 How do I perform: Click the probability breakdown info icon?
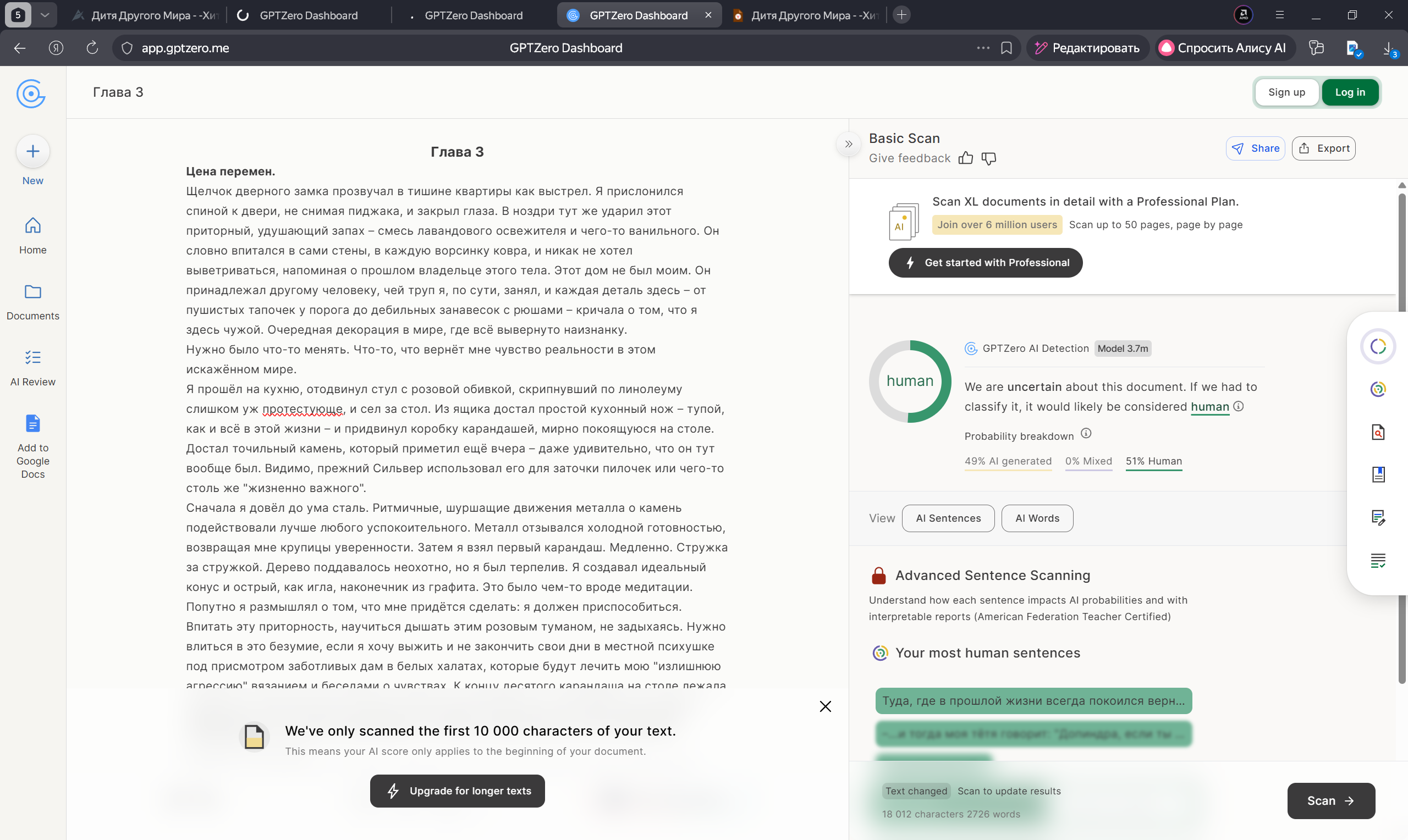coord(1085,434)
